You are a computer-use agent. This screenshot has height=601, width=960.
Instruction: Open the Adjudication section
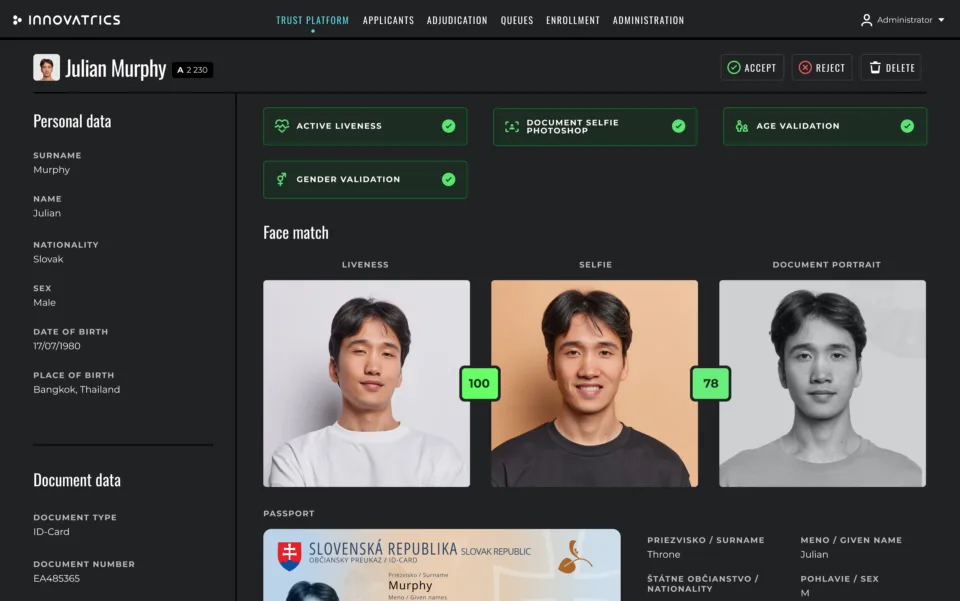coord(457,20)
